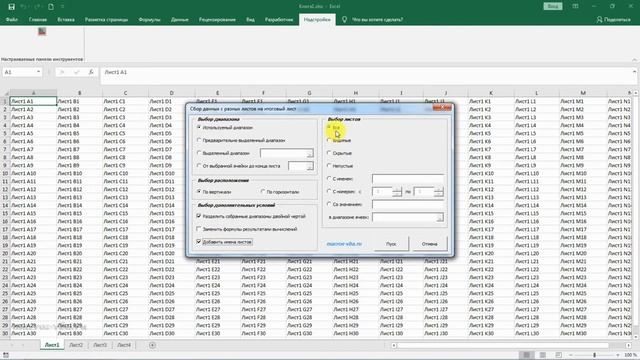Click inside the С именем text field

click(x=408, y=179)
